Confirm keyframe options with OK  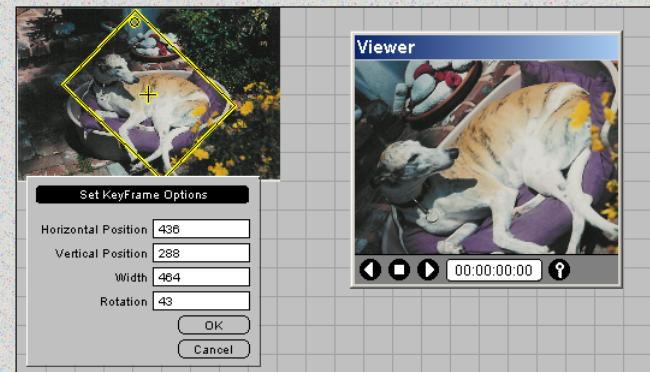(x=214, y=325)
